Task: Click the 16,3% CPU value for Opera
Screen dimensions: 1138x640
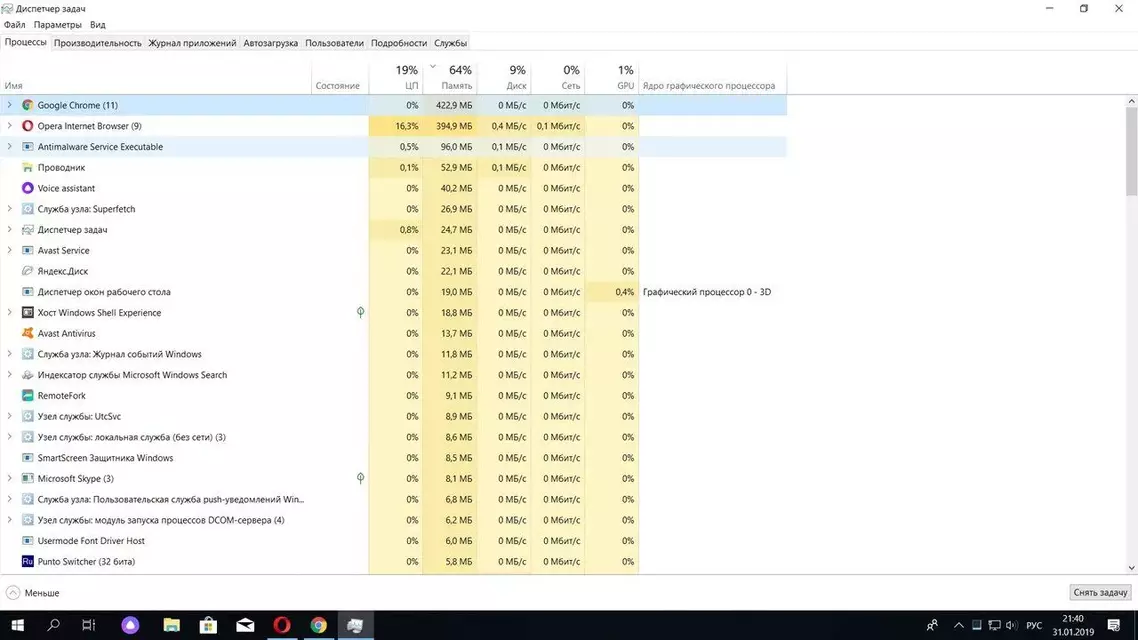Action: [406, 126]
